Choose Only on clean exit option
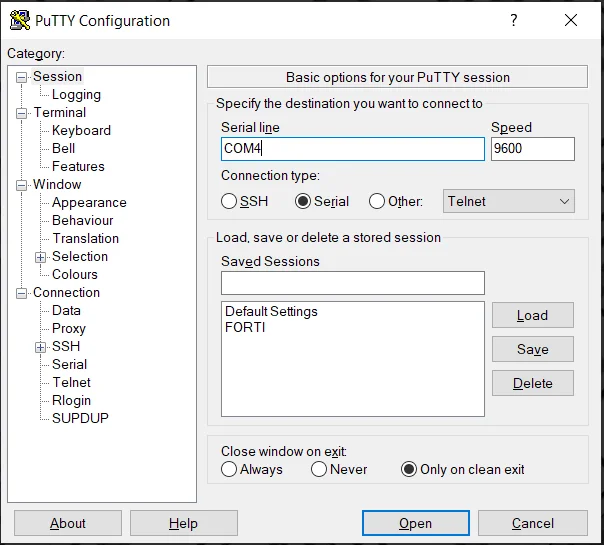604x545 pixels. click(x=409, y=469)
